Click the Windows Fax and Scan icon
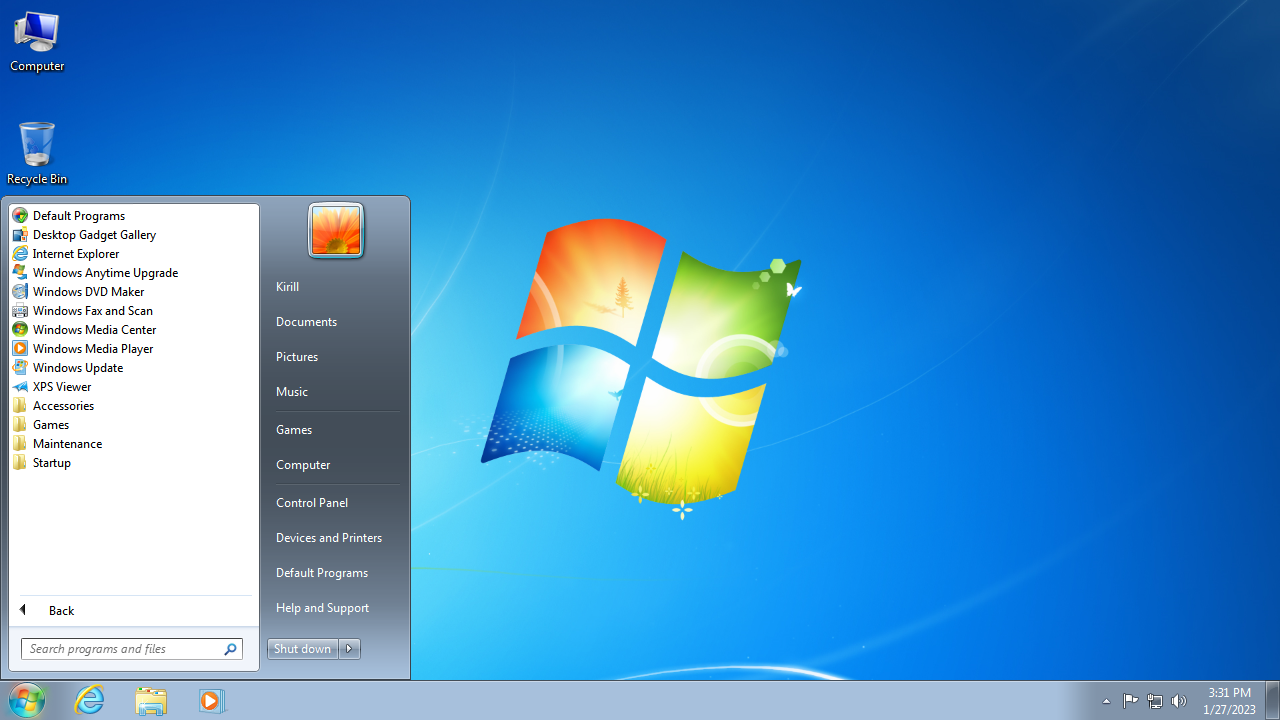 (x=20, y=311)
